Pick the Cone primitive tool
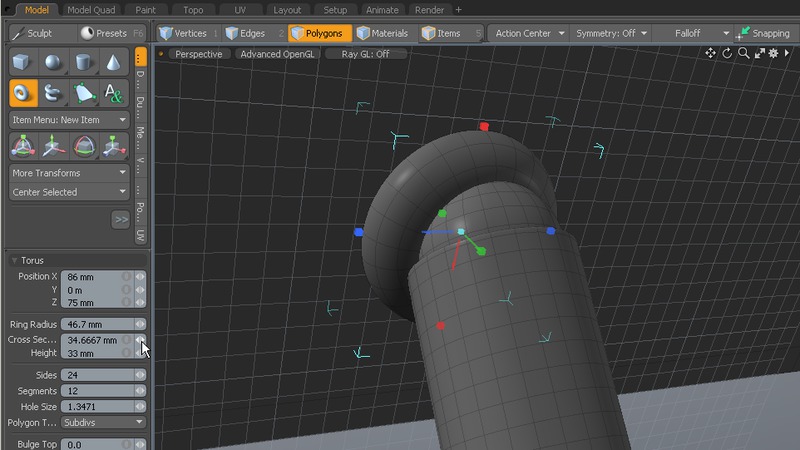 click(x=114, y=63)
